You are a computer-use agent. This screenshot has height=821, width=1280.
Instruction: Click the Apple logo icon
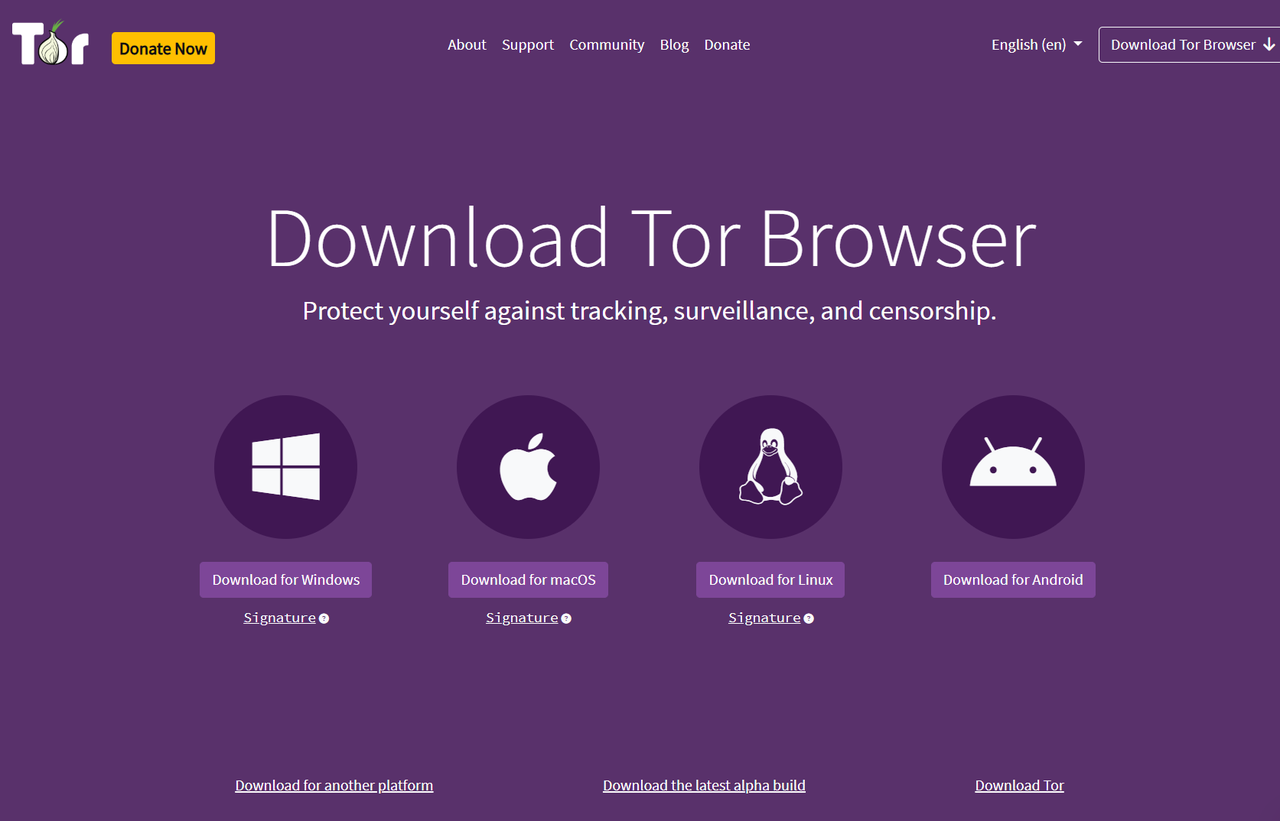528,466
